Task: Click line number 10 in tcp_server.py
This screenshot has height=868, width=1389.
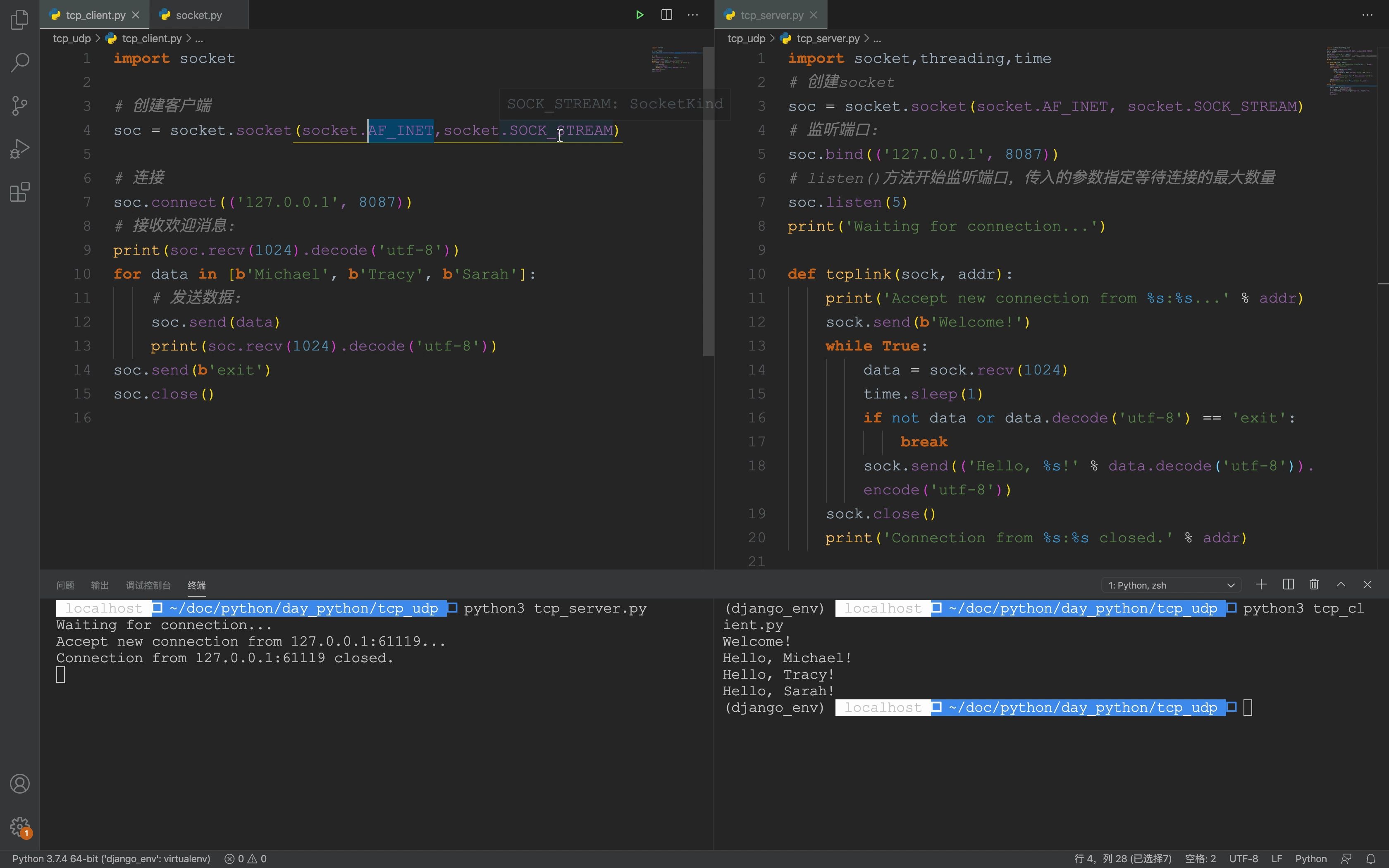Action: 757,274
